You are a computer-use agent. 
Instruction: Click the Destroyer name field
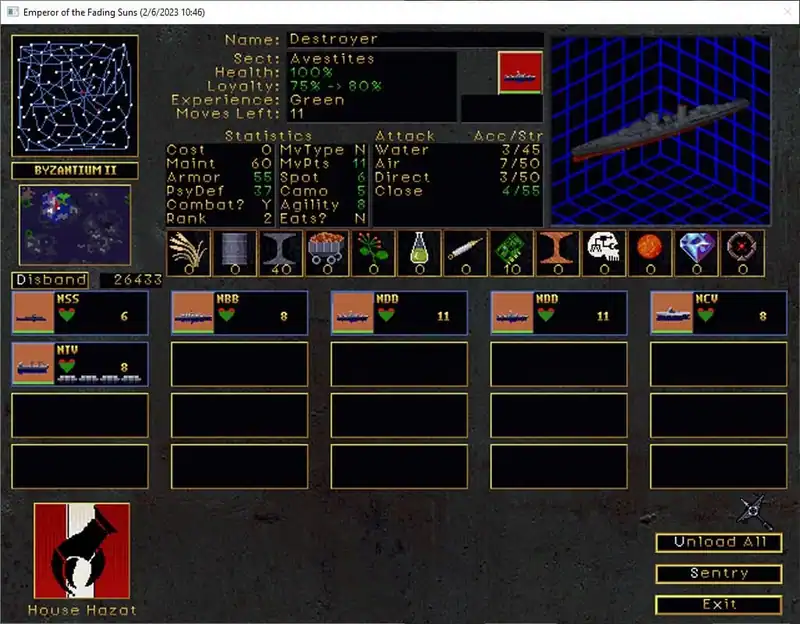(x=415, y=39)
